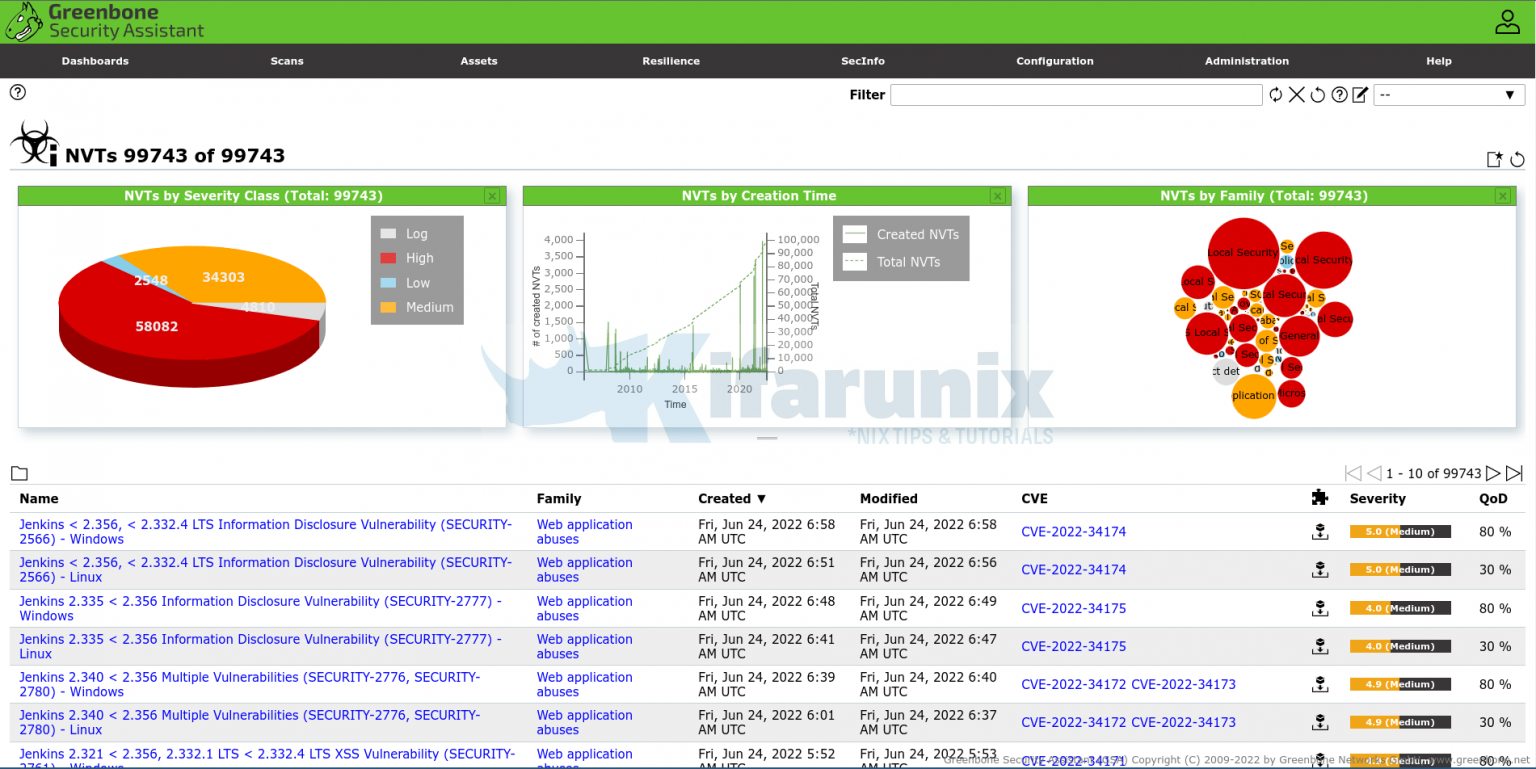
Task: Go to the previous page of NVTs
Action: click(1374, 473)
